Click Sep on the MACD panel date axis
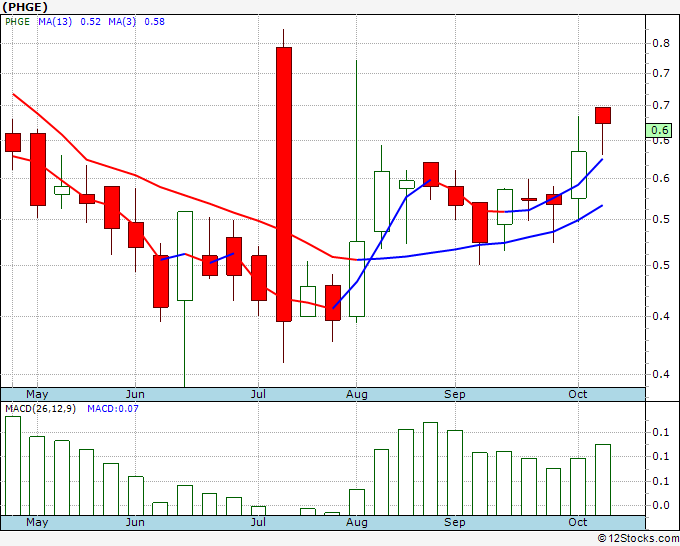 tap(454, 522)
